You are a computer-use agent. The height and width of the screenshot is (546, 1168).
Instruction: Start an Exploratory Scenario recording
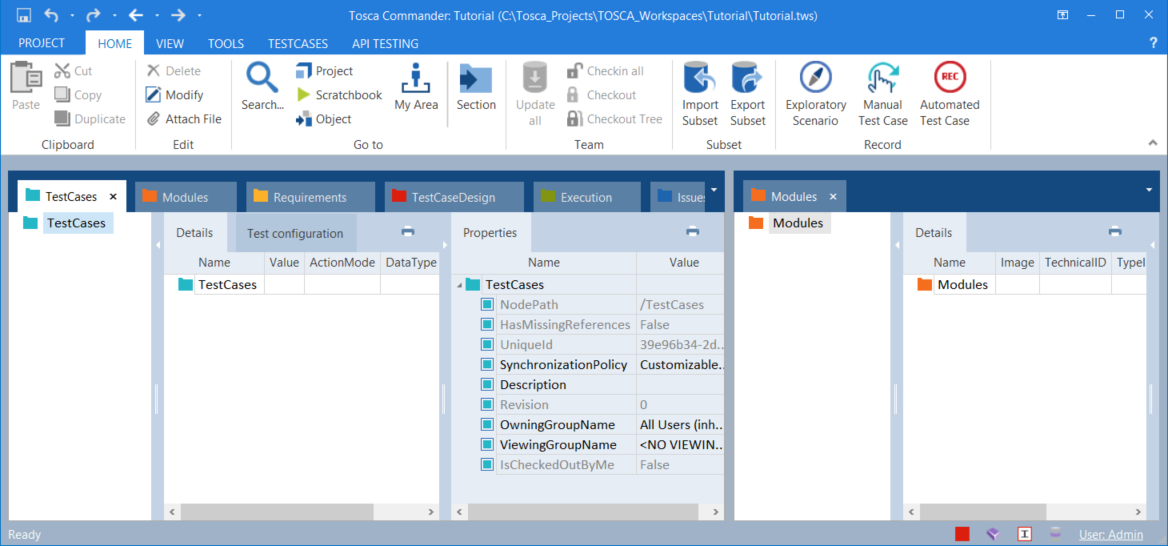(816, 94)
